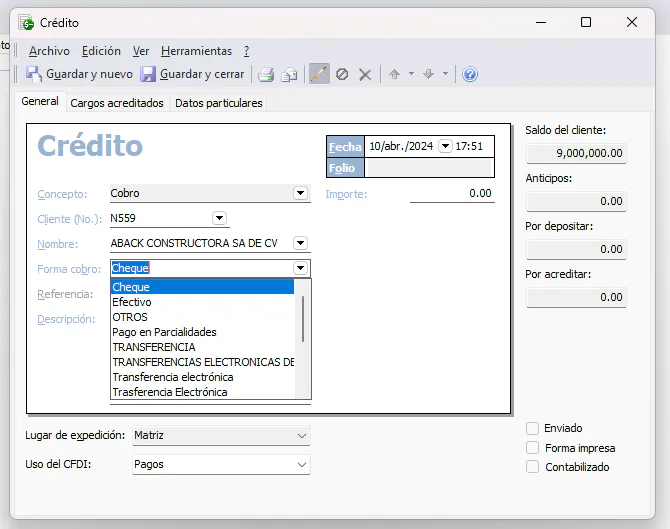Click the Guardar y cerrar toolbar button
Screen dimensions: 670x529
coord(192,74)
